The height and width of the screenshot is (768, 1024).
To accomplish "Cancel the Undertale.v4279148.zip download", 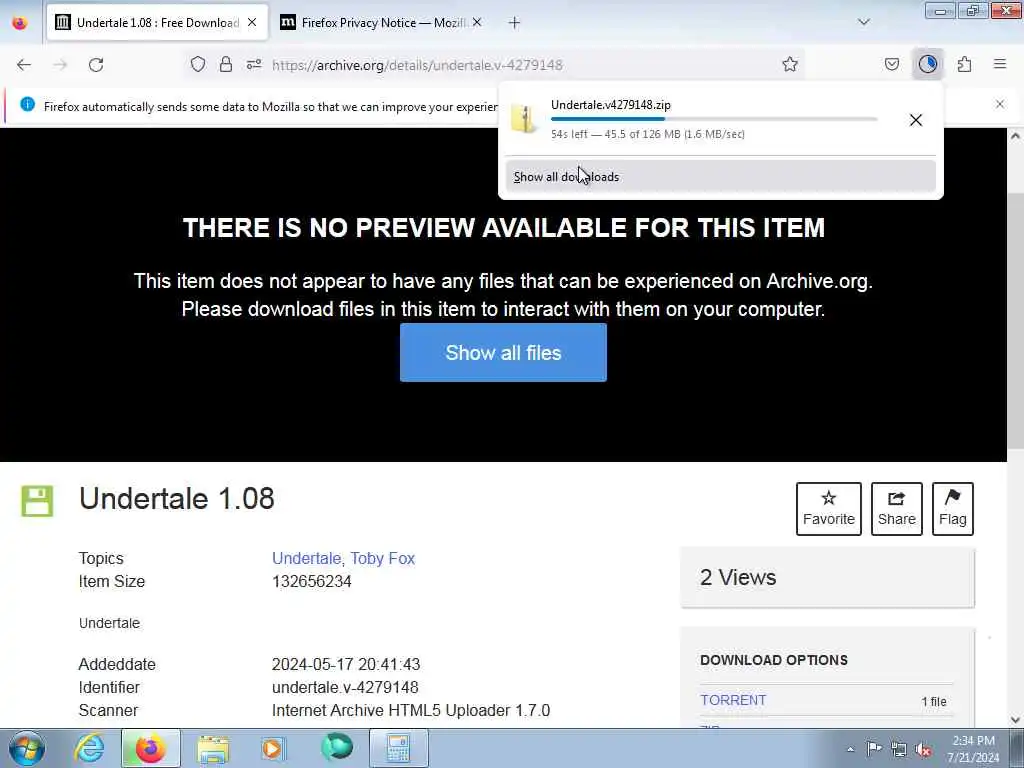I will [x=916, y=120].
